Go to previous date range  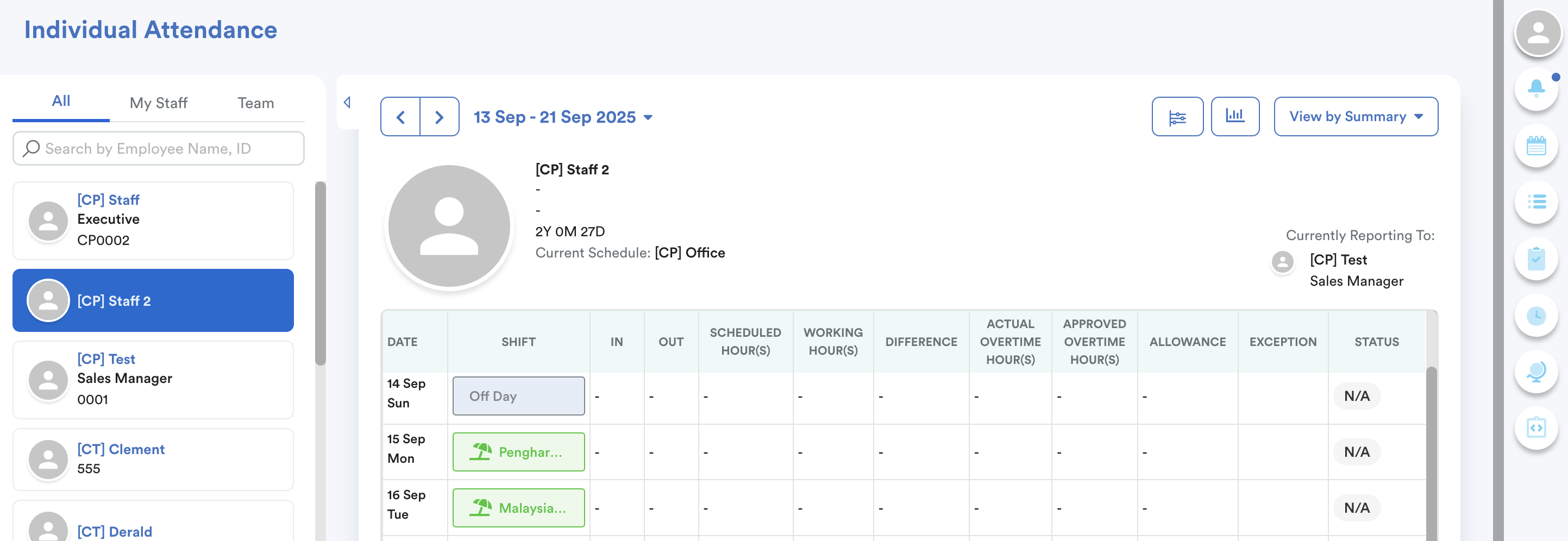(x=400, y=117)
